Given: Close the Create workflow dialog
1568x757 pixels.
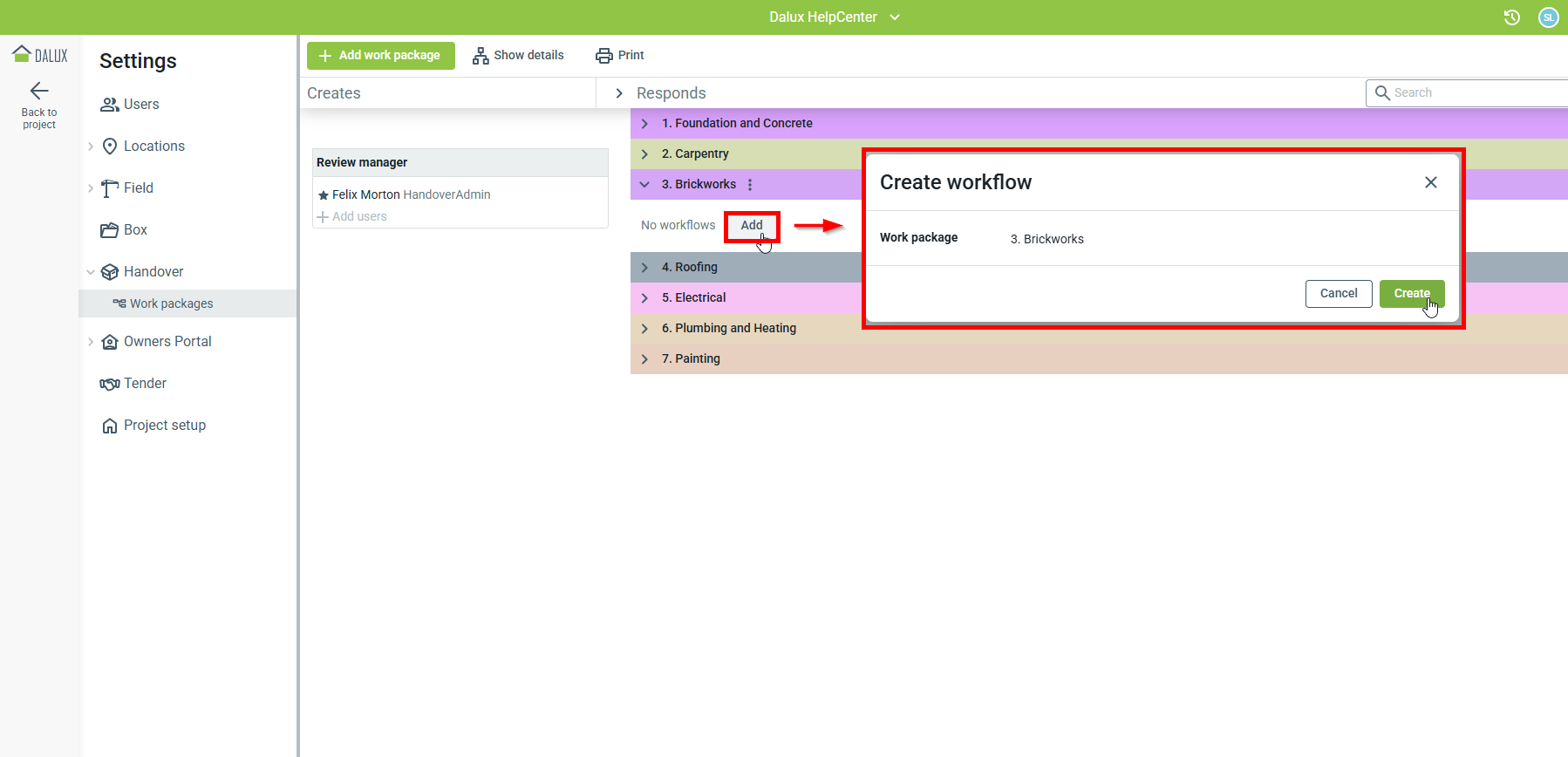Looking at the screenshot, I should click(x=1430, y=182).
